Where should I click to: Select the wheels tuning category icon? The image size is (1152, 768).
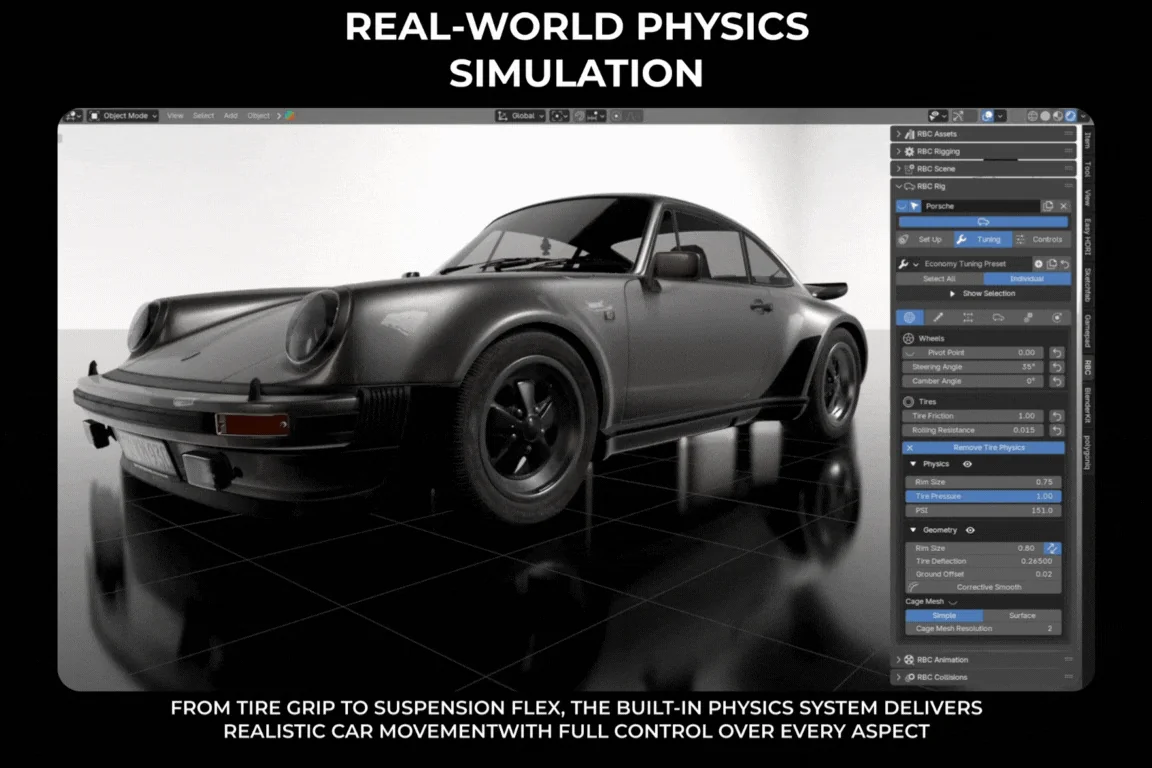(909, 317)
